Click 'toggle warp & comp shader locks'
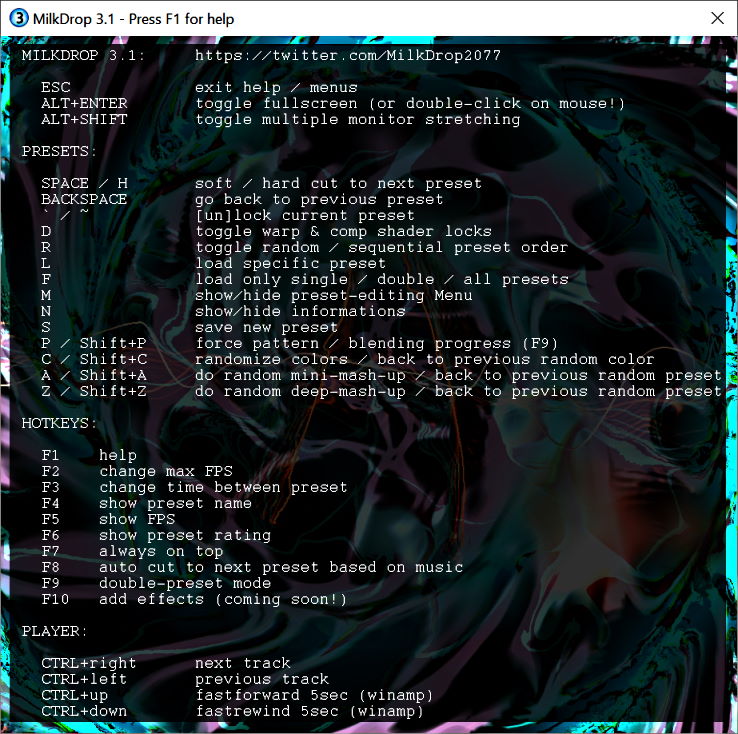This screenshot has height=734, width=738. coord(344,231)
